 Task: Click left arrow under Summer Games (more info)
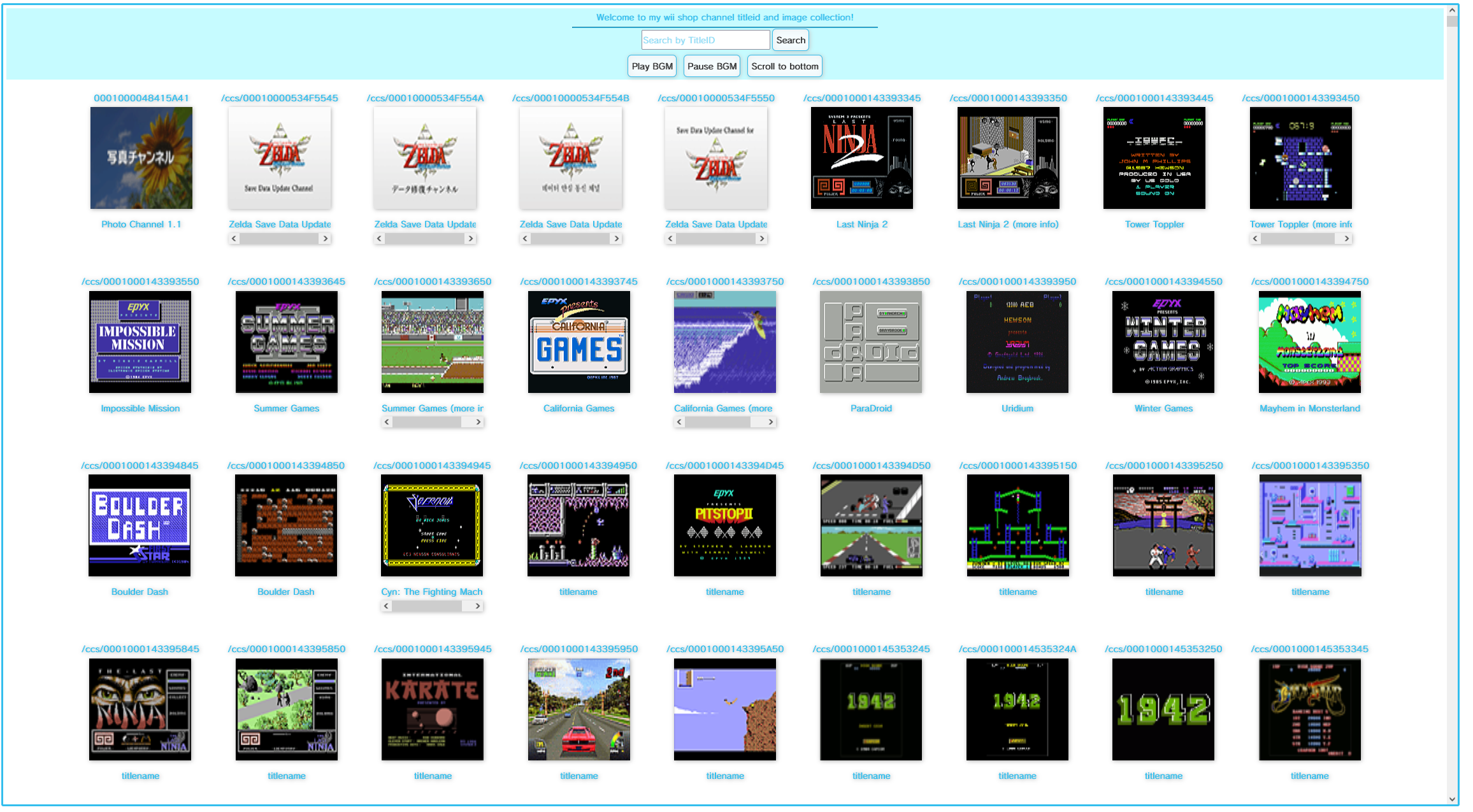tap(387, 422)
